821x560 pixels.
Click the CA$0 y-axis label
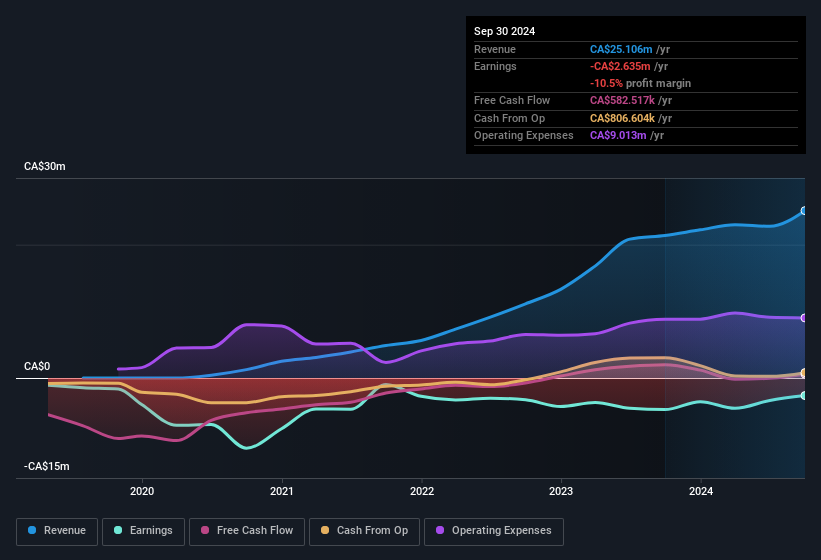click(37, 366)
